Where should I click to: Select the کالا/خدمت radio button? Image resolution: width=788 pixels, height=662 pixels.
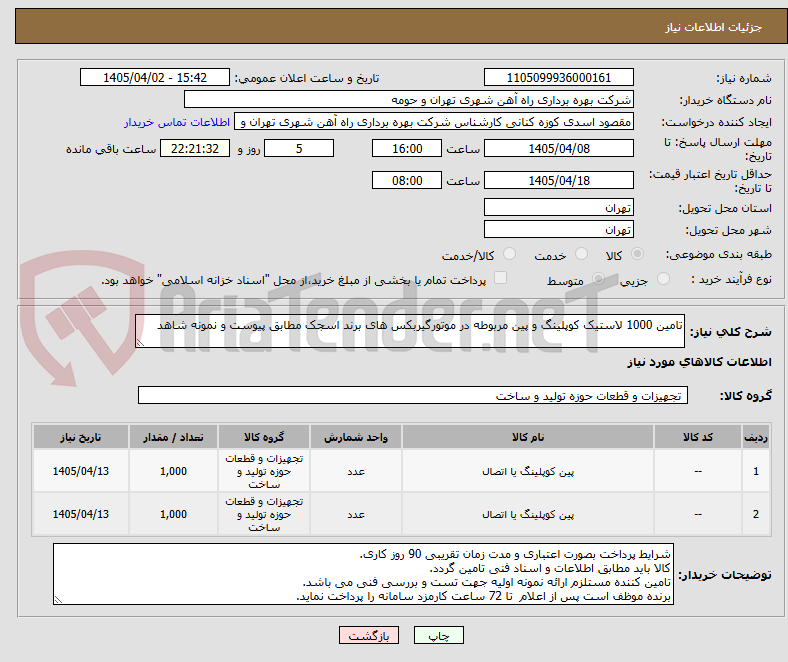510,254
